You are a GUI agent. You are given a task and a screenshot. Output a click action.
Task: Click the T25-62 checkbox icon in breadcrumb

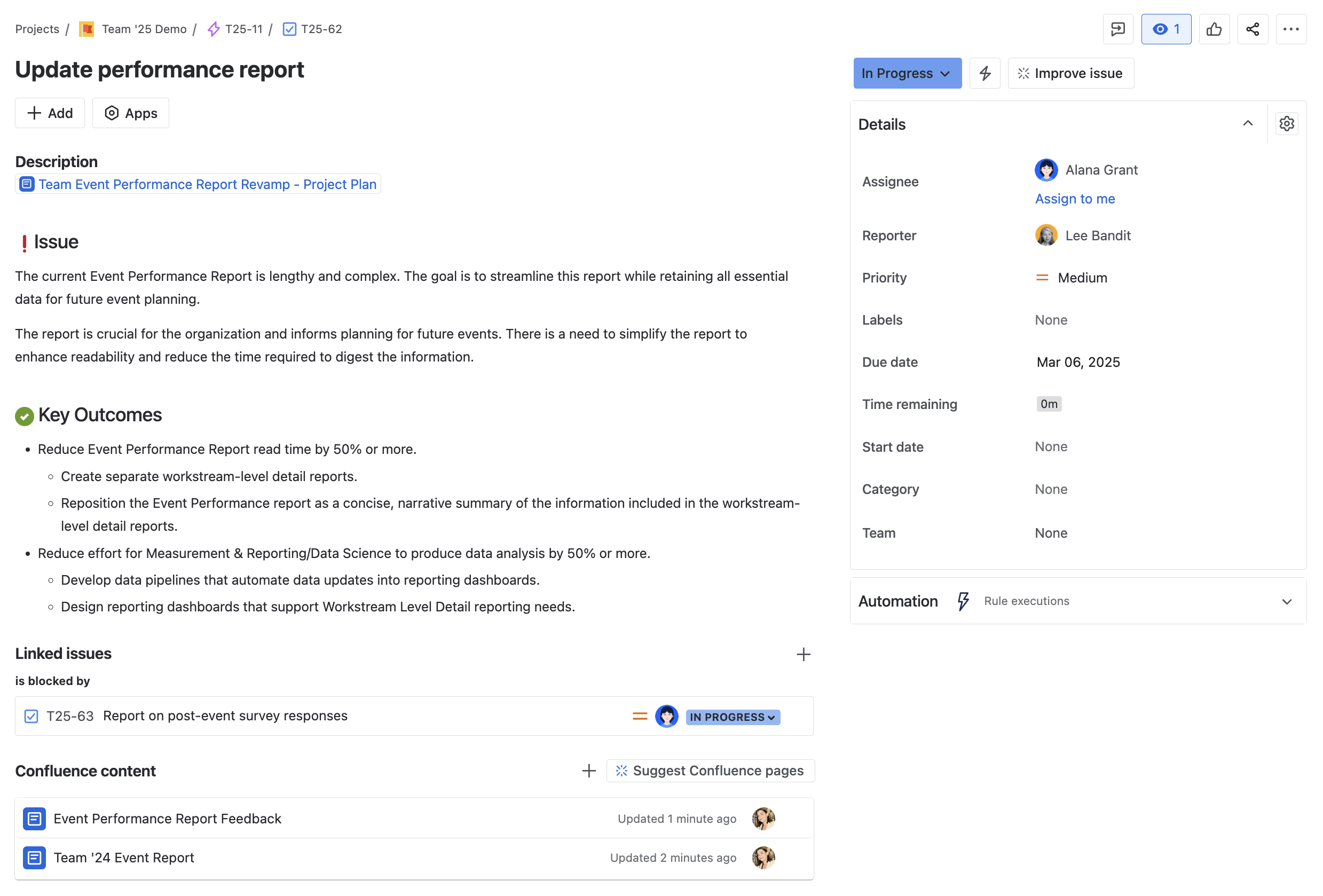click(290, 29)
